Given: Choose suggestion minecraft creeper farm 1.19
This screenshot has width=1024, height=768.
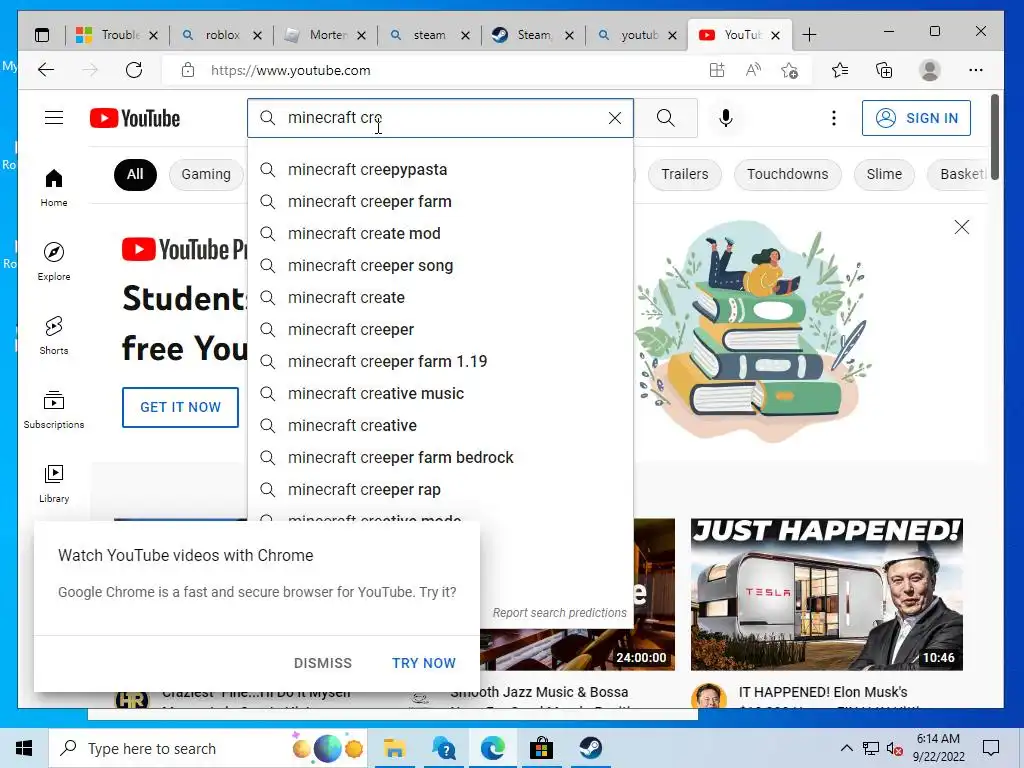Looking at the screenshot, I should coord(440,362).
